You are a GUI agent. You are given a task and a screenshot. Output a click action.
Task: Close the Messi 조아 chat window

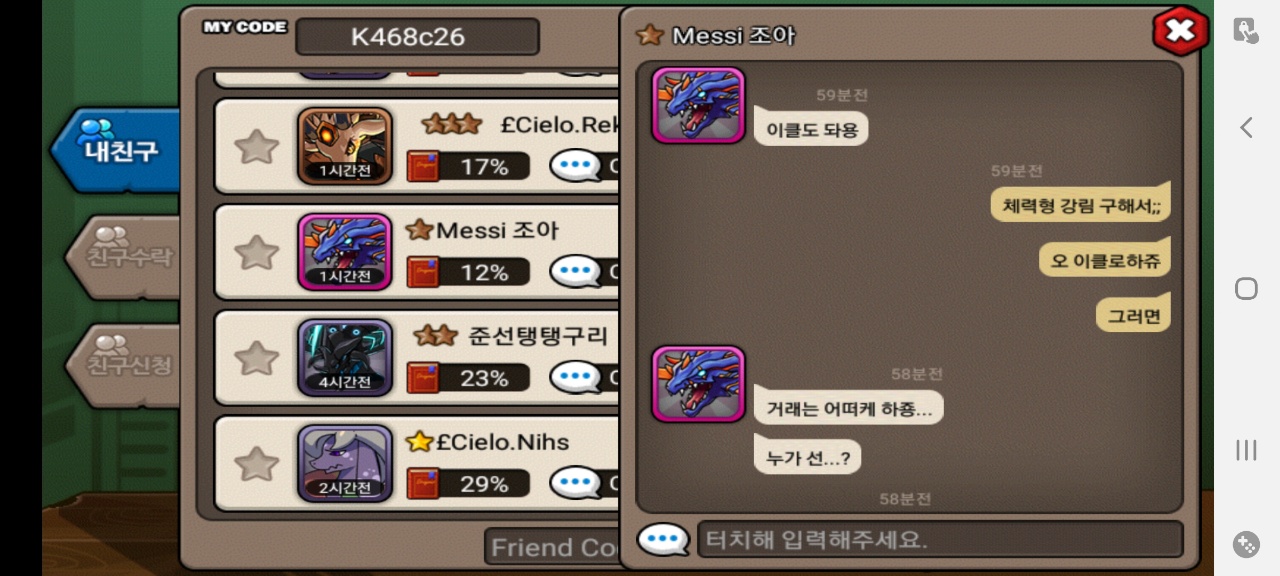point(1180,31)
